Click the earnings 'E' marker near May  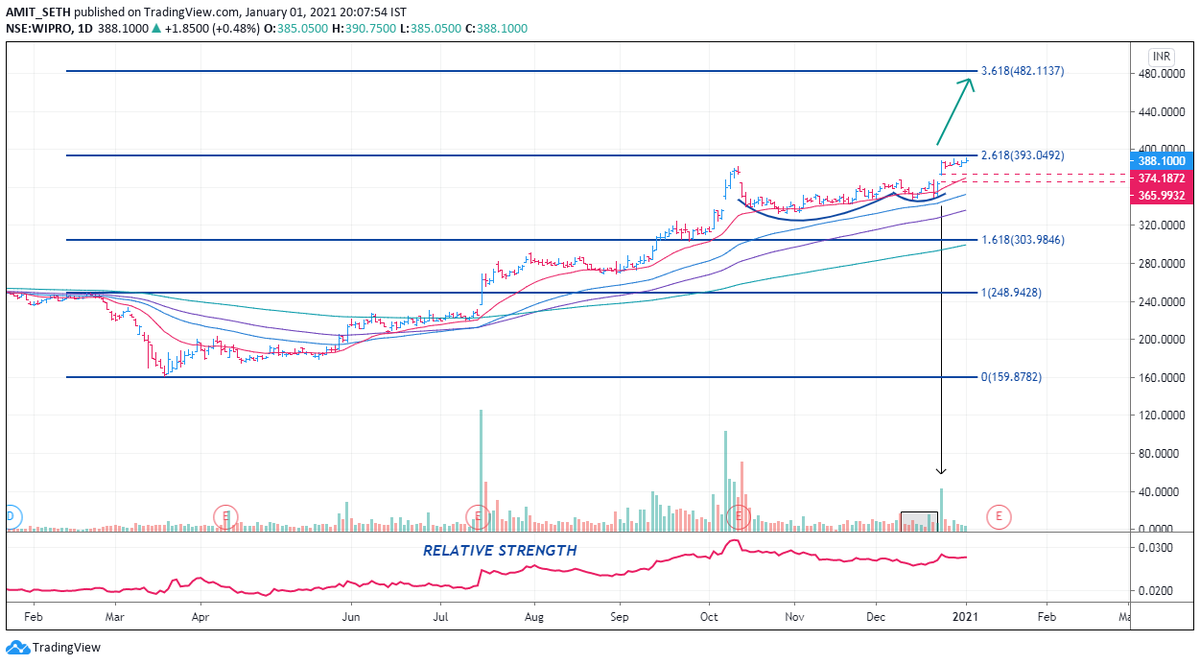point(227,517)
